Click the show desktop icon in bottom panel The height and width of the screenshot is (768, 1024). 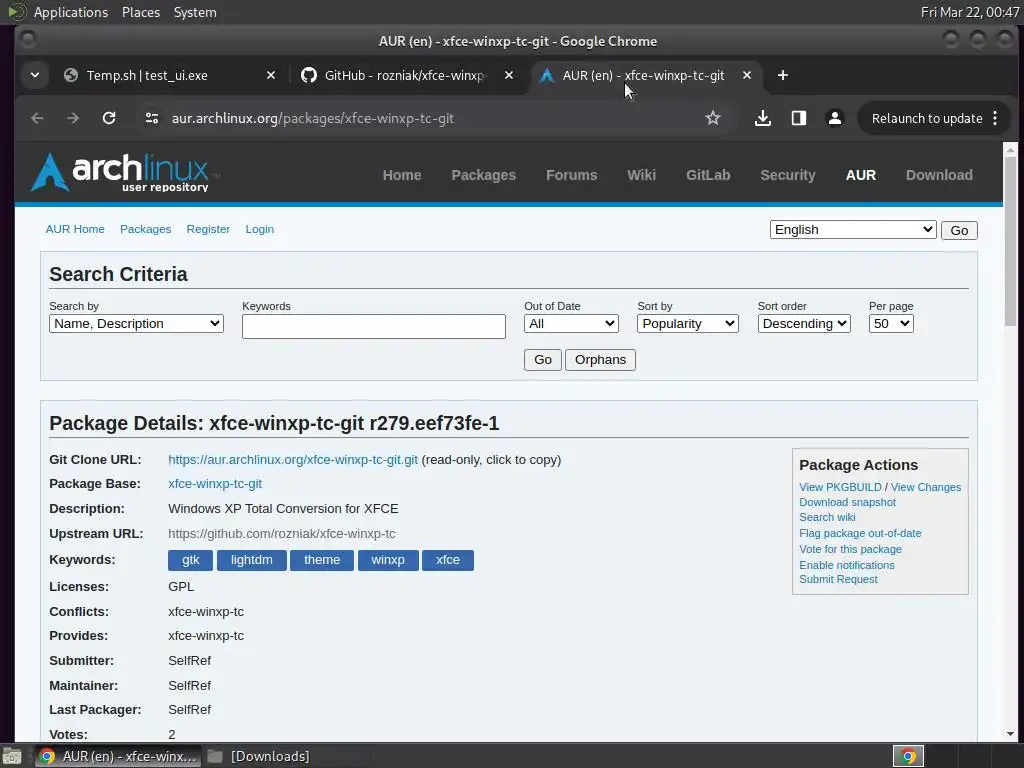pos(12,756)
